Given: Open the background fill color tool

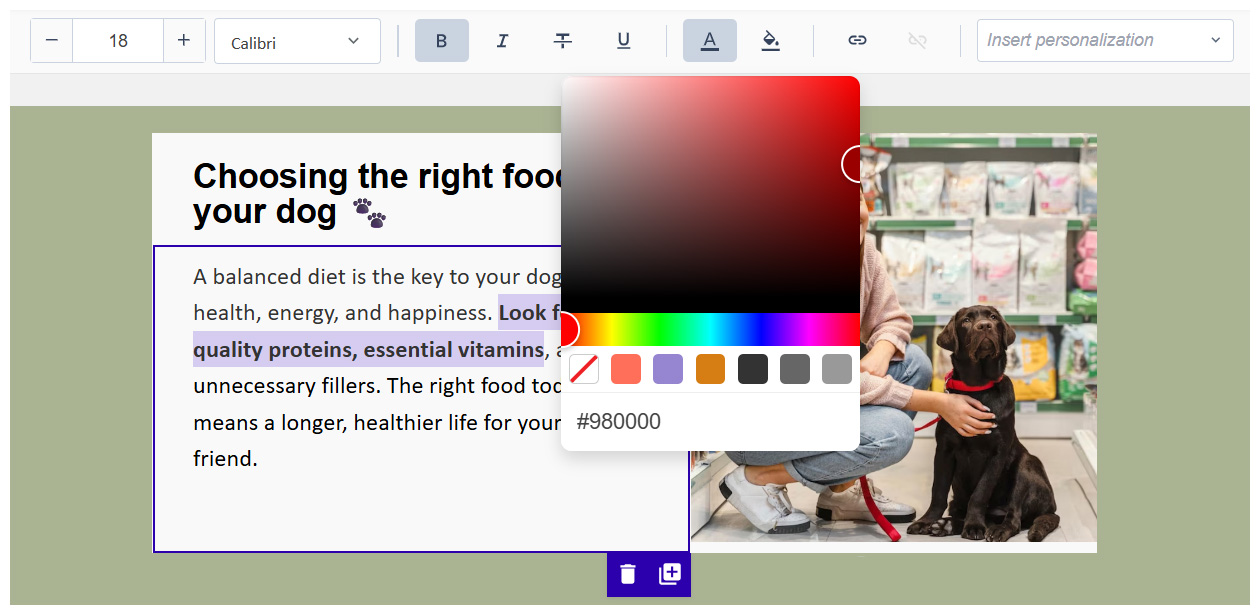Looking at the screenshot, I should pyautogui.click(x=770, y=41).
